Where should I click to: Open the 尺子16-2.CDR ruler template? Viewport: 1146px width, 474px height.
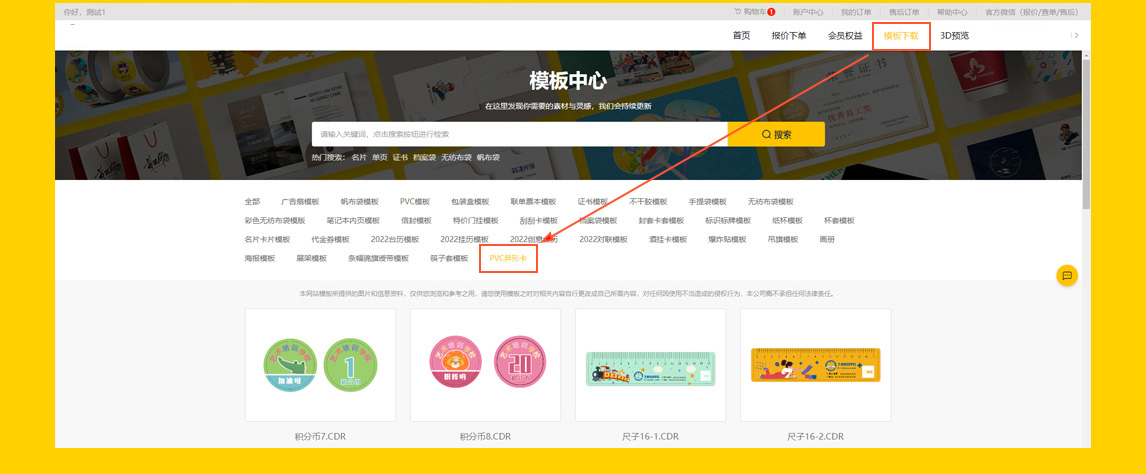click(815, 365)
